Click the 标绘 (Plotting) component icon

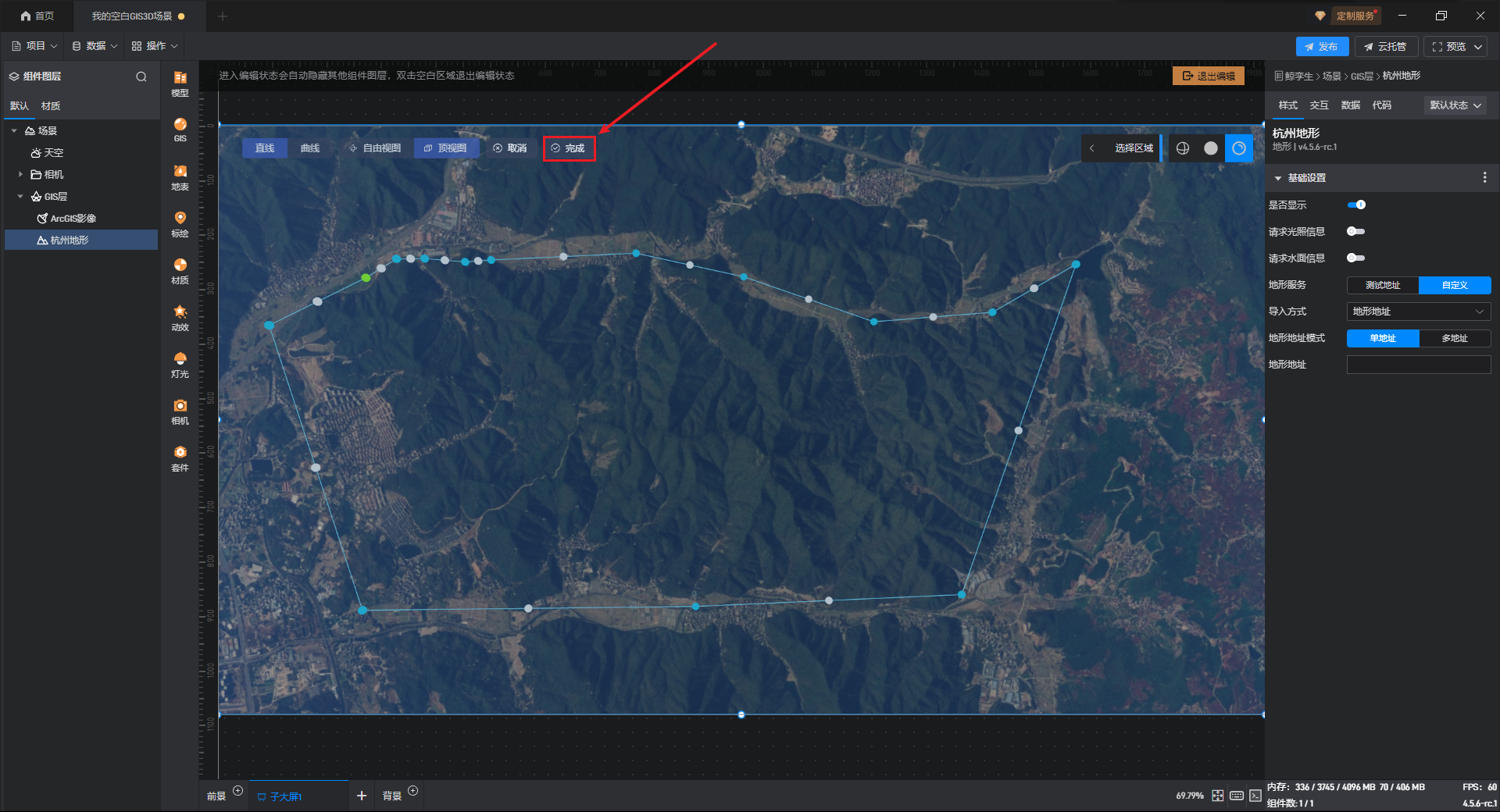[180, 223]
